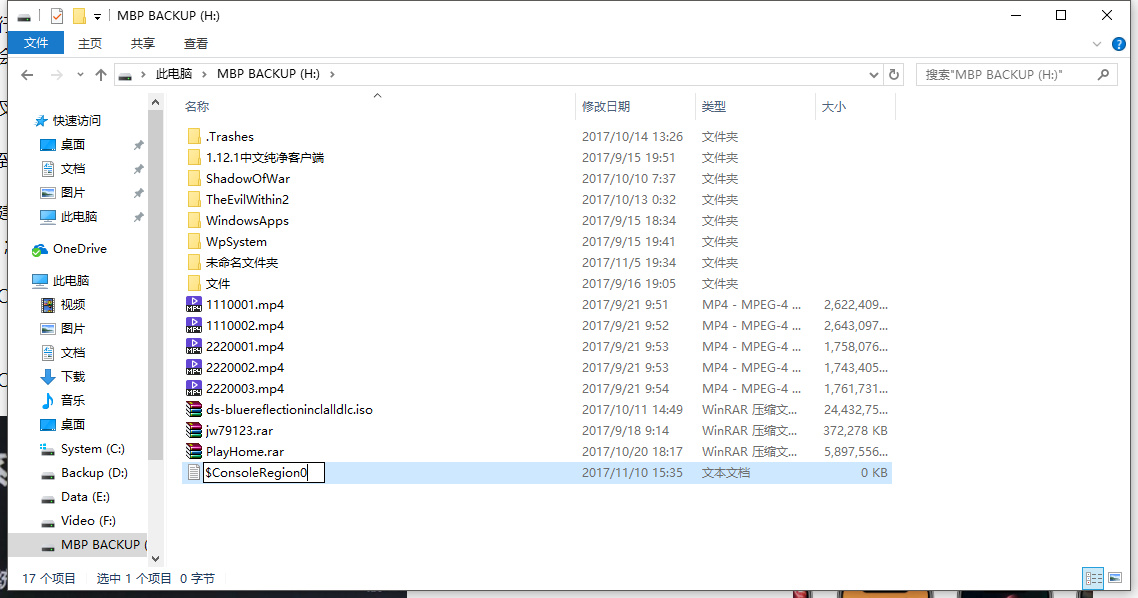Open Video (F:) drive
This screenshot has width=1138, height=598.
pyautogui.click(x=88, y=520)
